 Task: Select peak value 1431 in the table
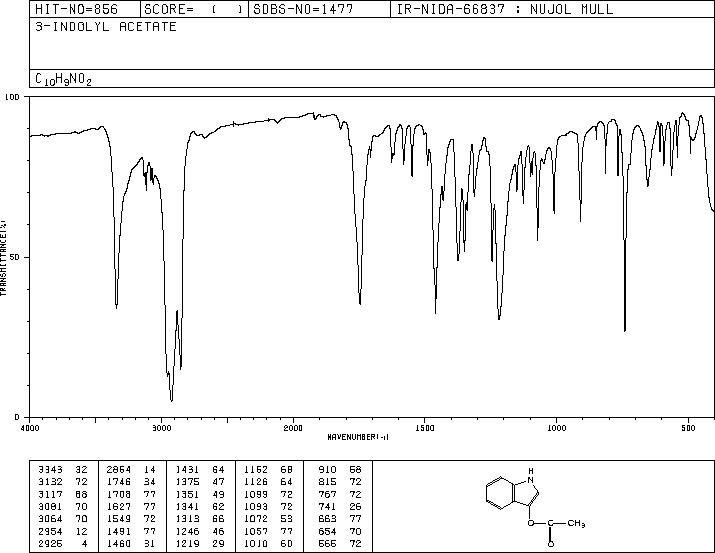(187, 470)
